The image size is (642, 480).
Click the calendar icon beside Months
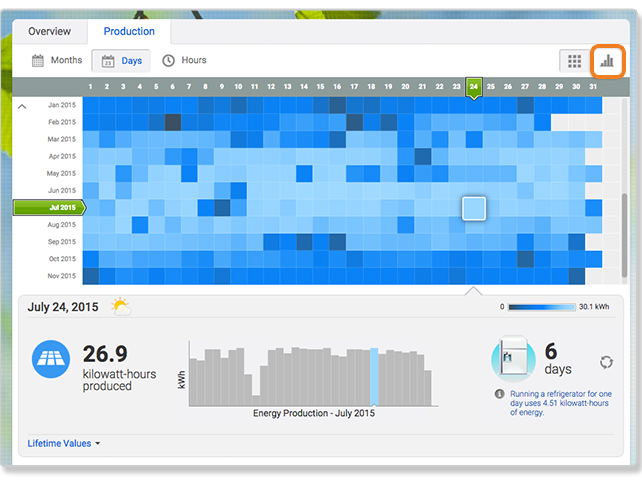point(38,61)
